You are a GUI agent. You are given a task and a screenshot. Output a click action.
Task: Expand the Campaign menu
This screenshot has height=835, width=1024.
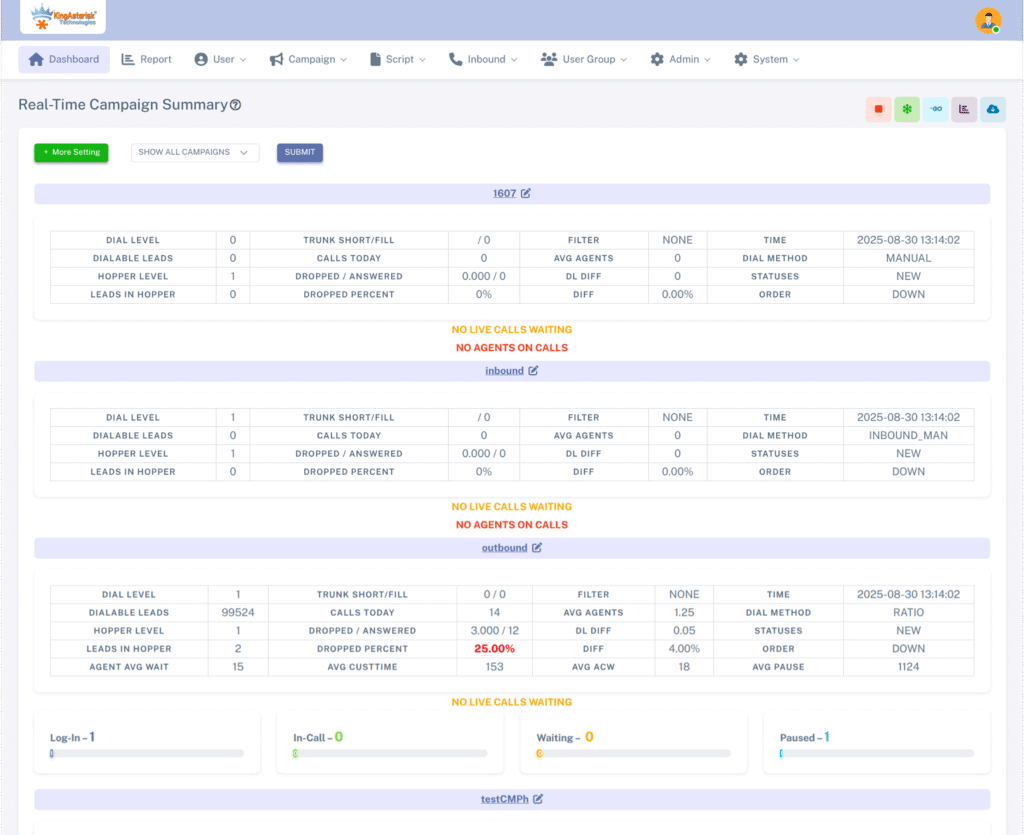[x=308, y=59]
